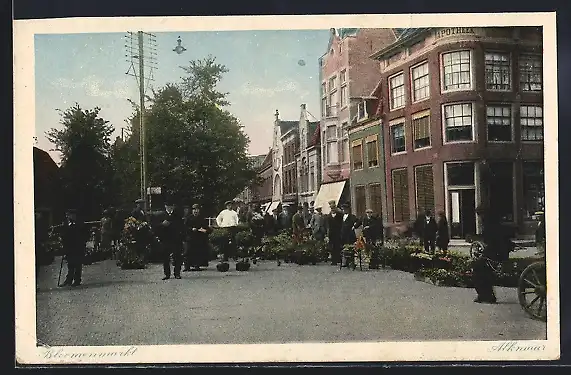Click the tall telegraph pole top

(141, 55)
